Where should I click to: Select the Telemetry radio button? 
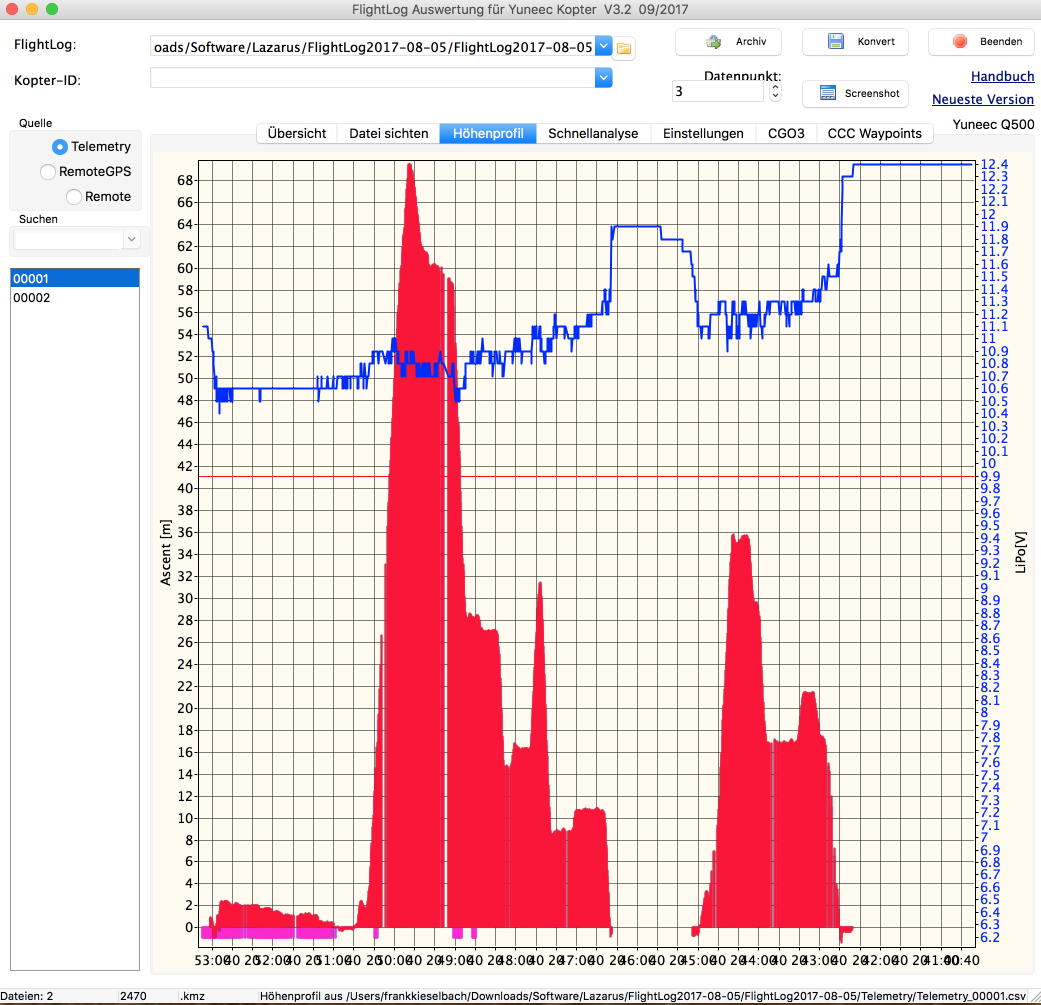point(60,147)
